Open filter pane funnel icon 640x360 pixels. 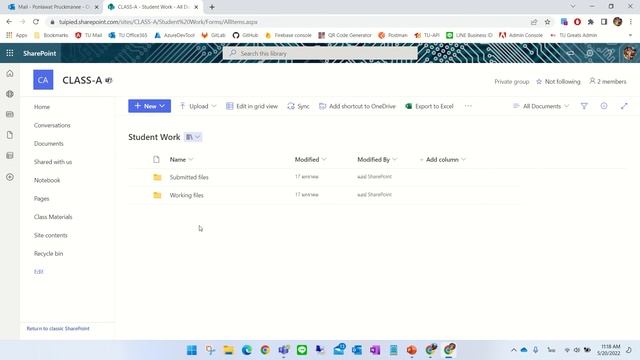pyautogui.click(x=584, y=106)
